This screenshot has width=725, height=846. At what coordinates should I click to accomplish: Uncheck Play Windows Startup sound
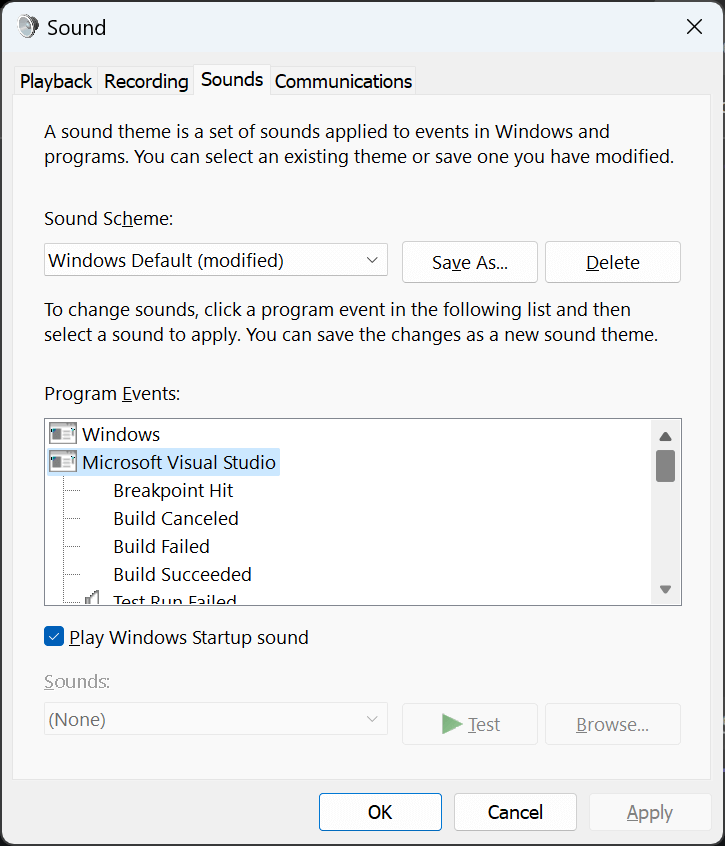[x=54, y=636]
